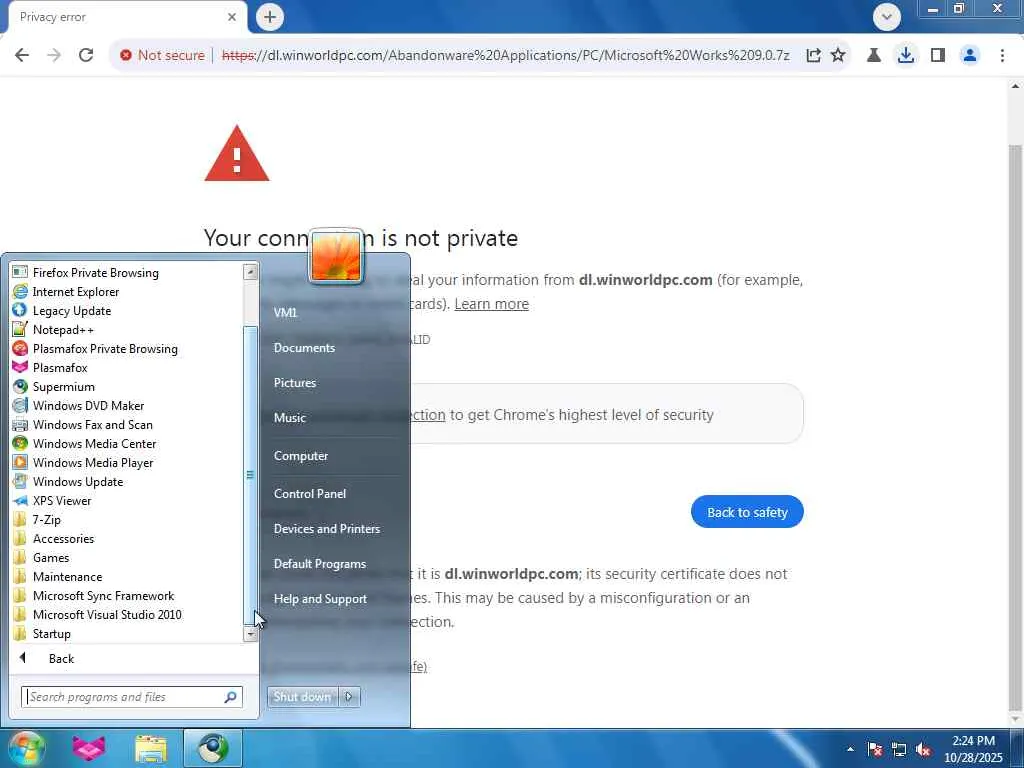Click the Start menu search magnifier icon
The height and width of the screenshot is (768, 1024).
pos(231,697)
